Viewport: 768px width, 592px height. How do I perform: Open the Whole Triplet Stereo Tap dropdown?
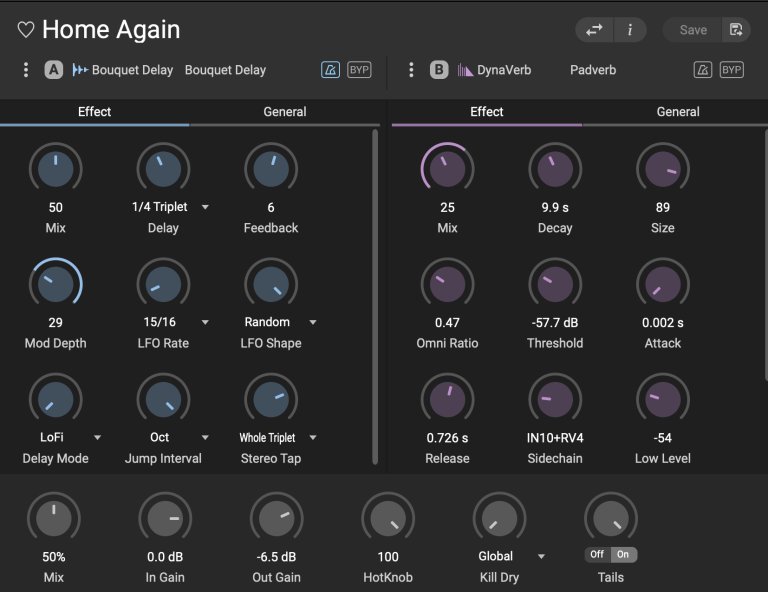pyautogui.click(x=313, y=437)
